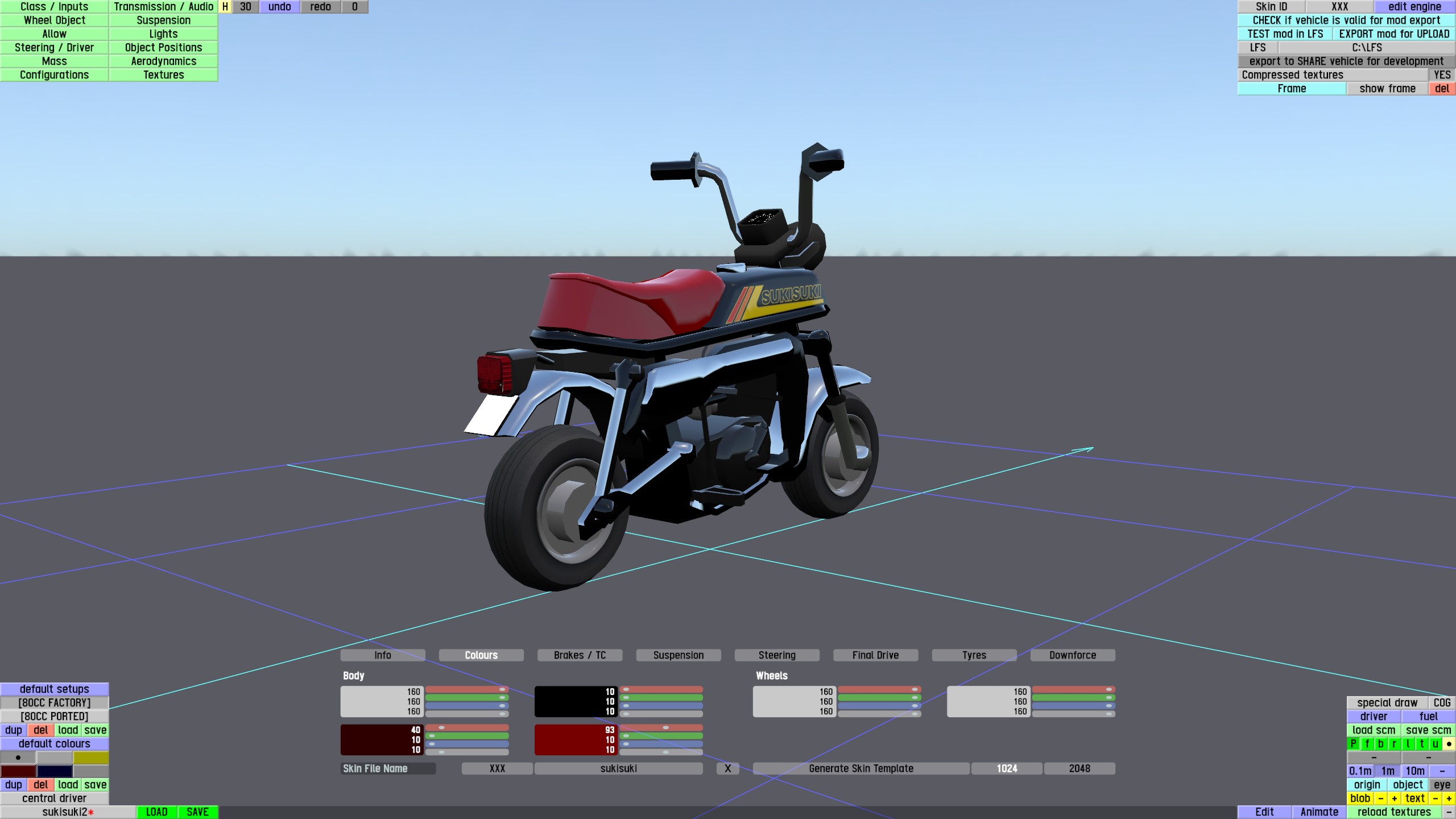
Task: Decrease text size with minus button
Action: 1435,798
